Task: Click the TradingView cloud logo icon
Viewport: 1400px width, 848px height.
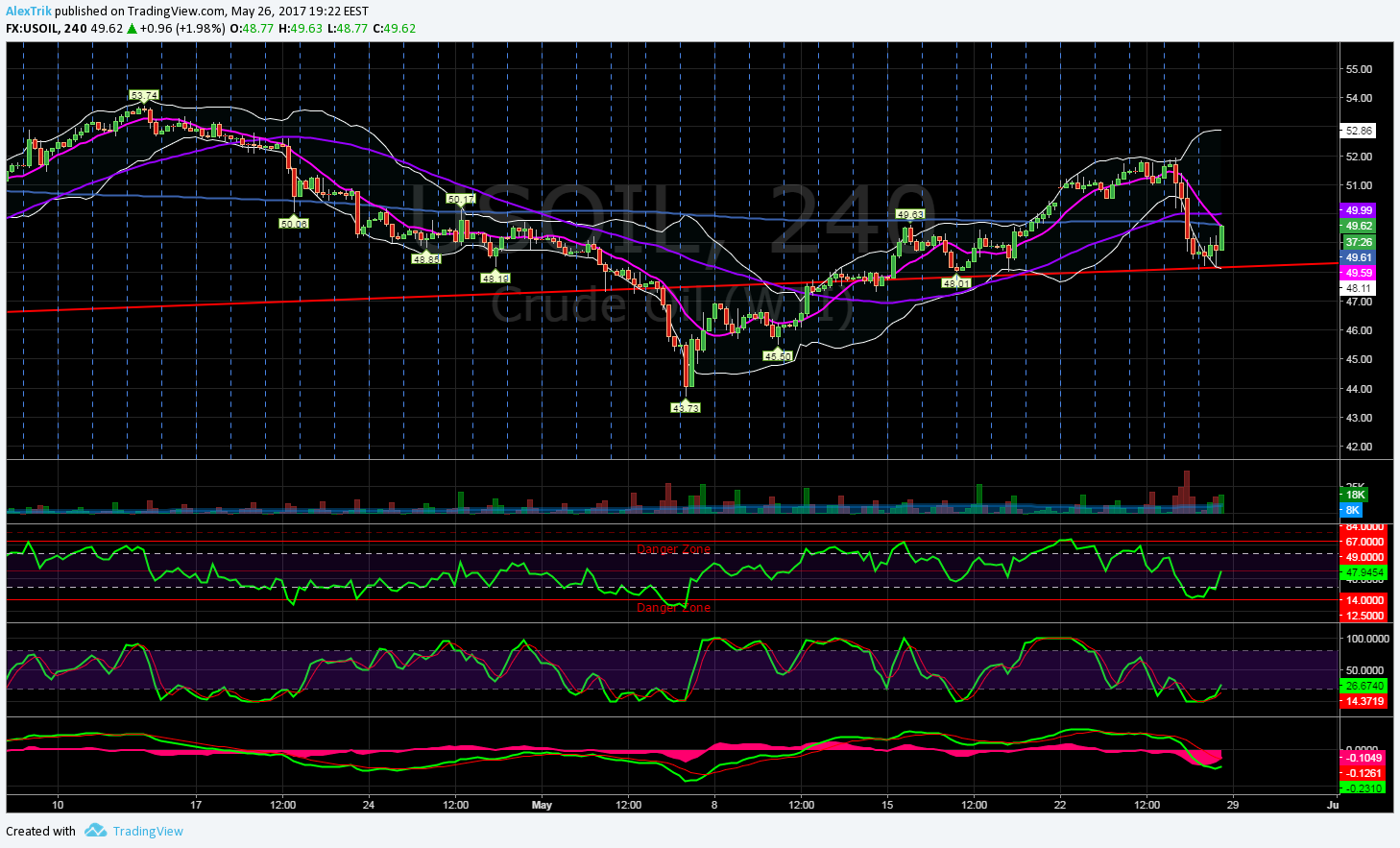Action: [94, 831]
